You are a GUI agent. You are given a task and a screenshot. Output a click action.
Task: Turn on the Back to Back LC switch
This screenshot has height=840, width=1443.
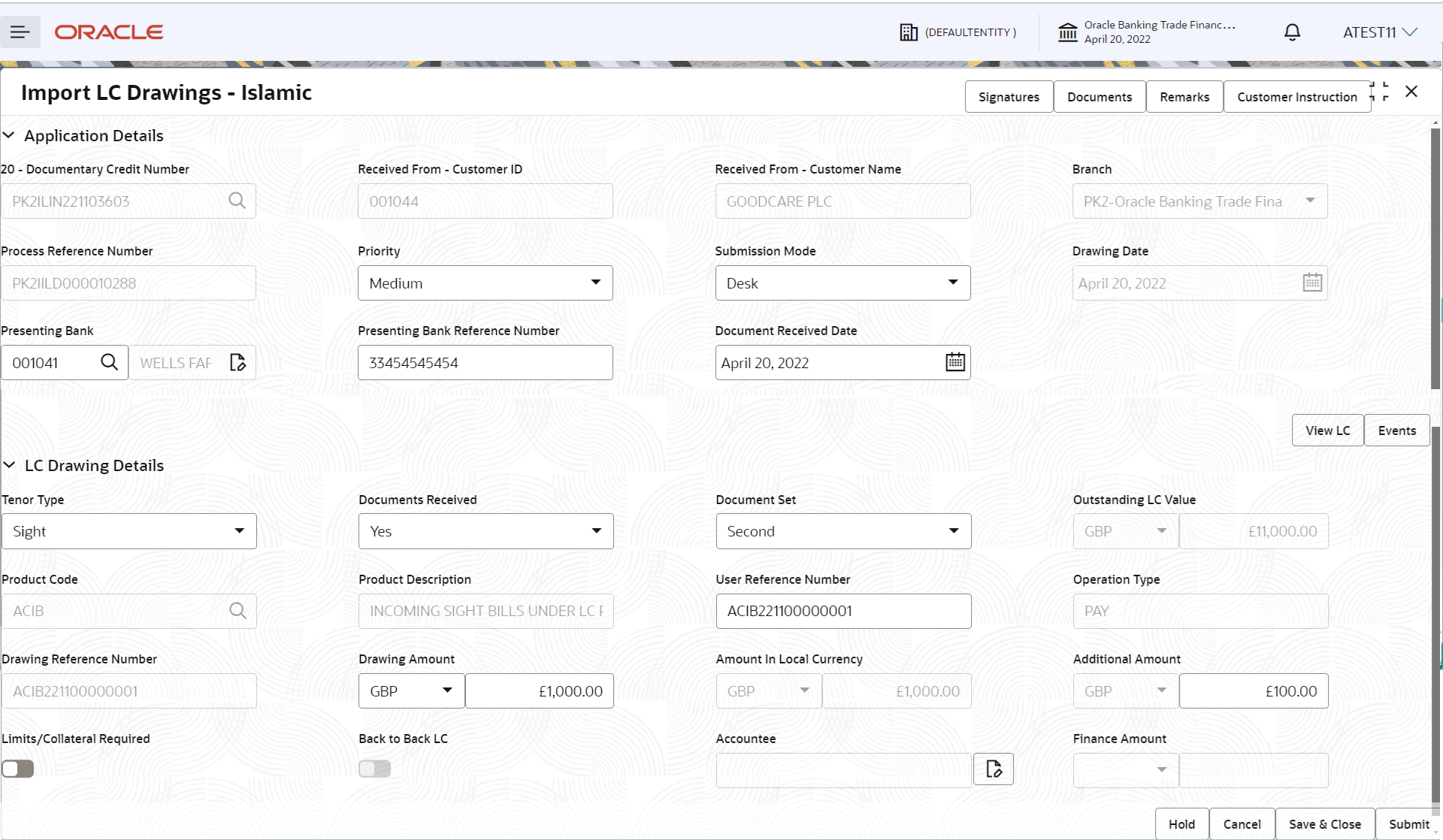point(374,769)
